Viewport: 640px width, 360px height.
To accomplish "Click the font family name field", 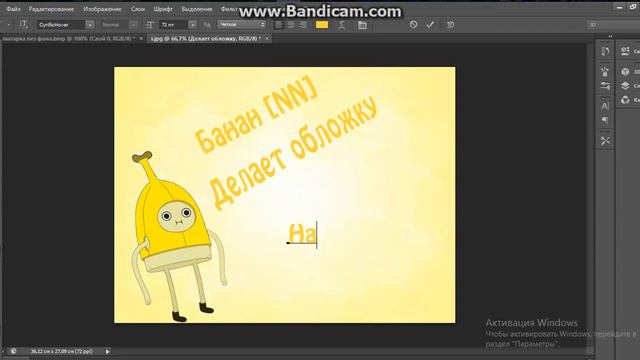I will [x=61, y=25].
